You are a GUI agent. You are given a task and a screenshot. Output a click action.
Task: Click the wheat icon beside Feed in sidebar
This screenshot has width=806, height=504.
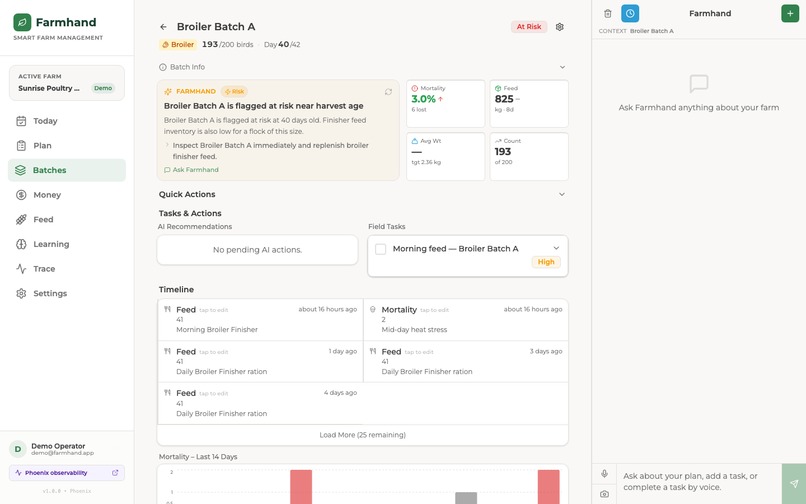pyautogui.click(x=21, y=220)
